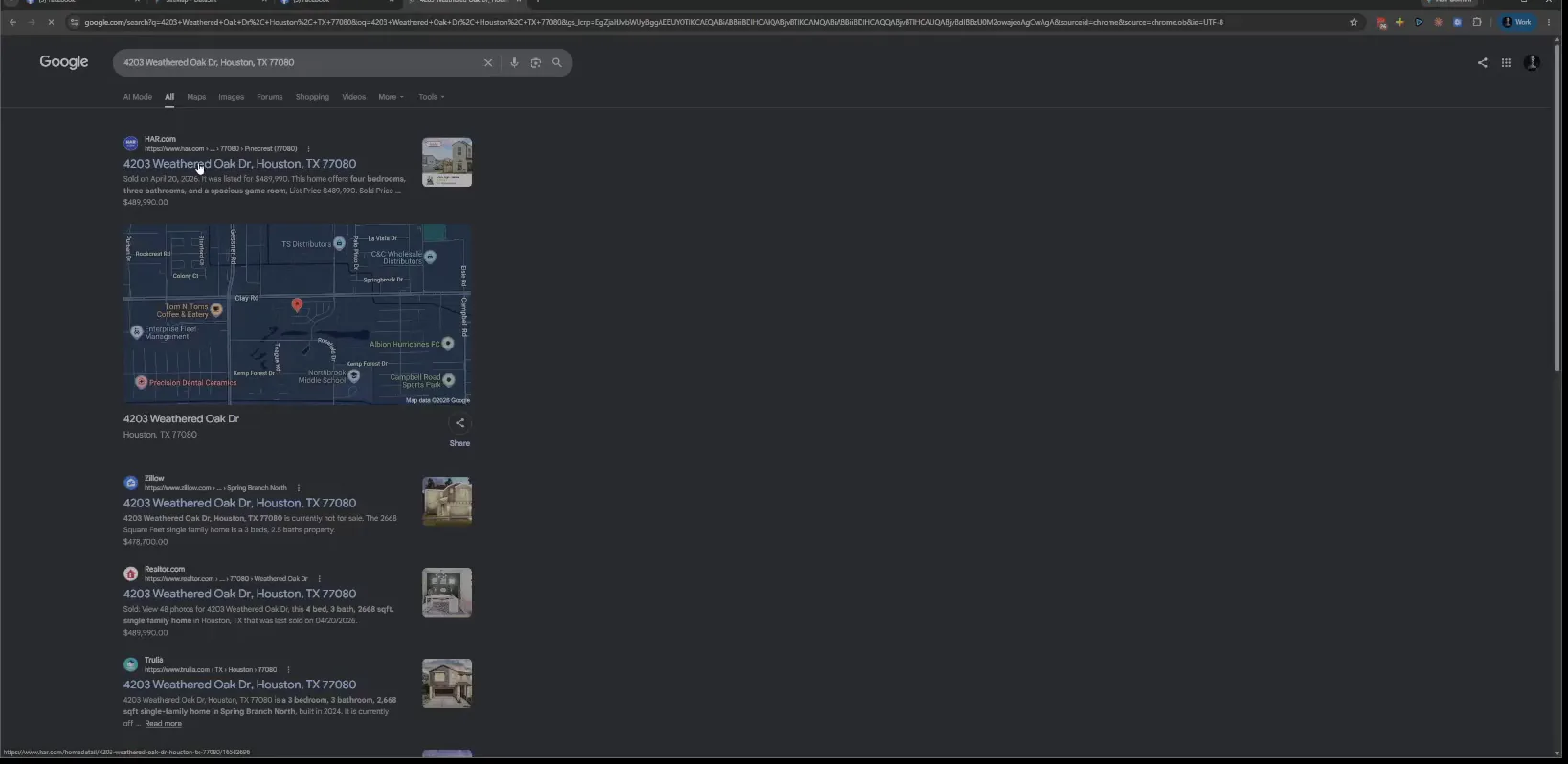Open the Zillow listing link
Screen dimensions: 1568x764
point(239,503)
